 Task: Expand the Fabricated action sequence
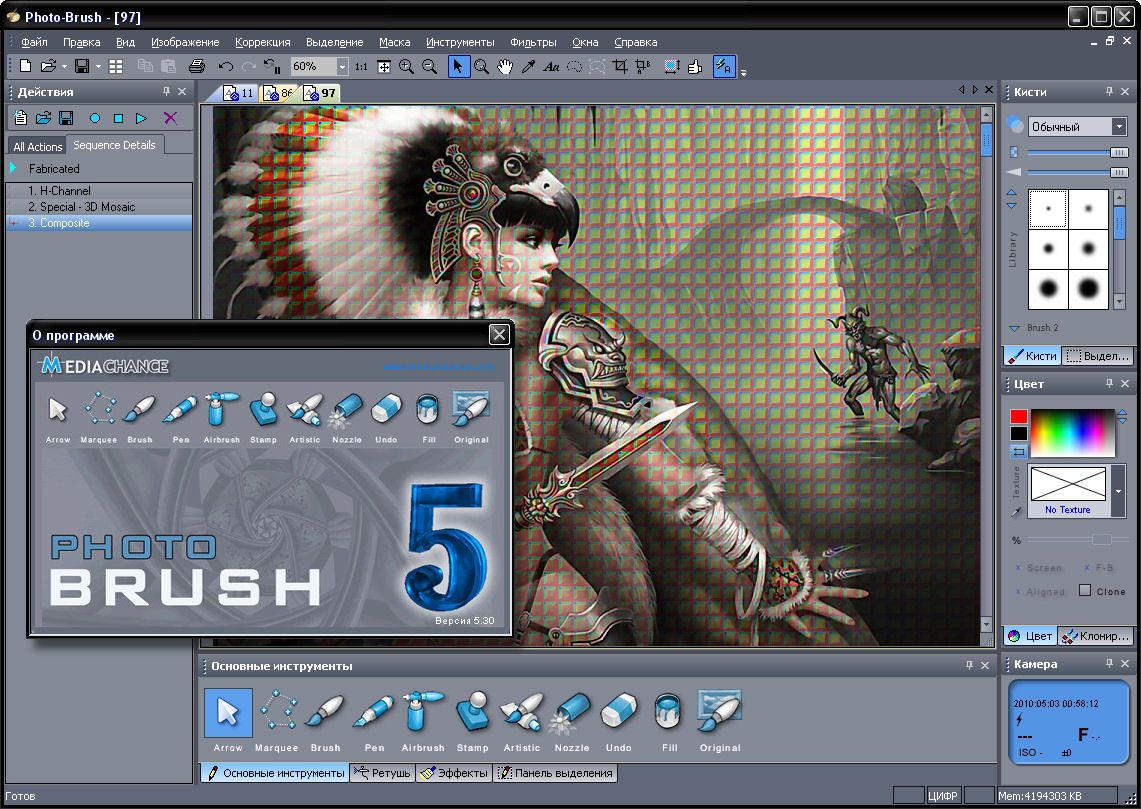[13, 168]
